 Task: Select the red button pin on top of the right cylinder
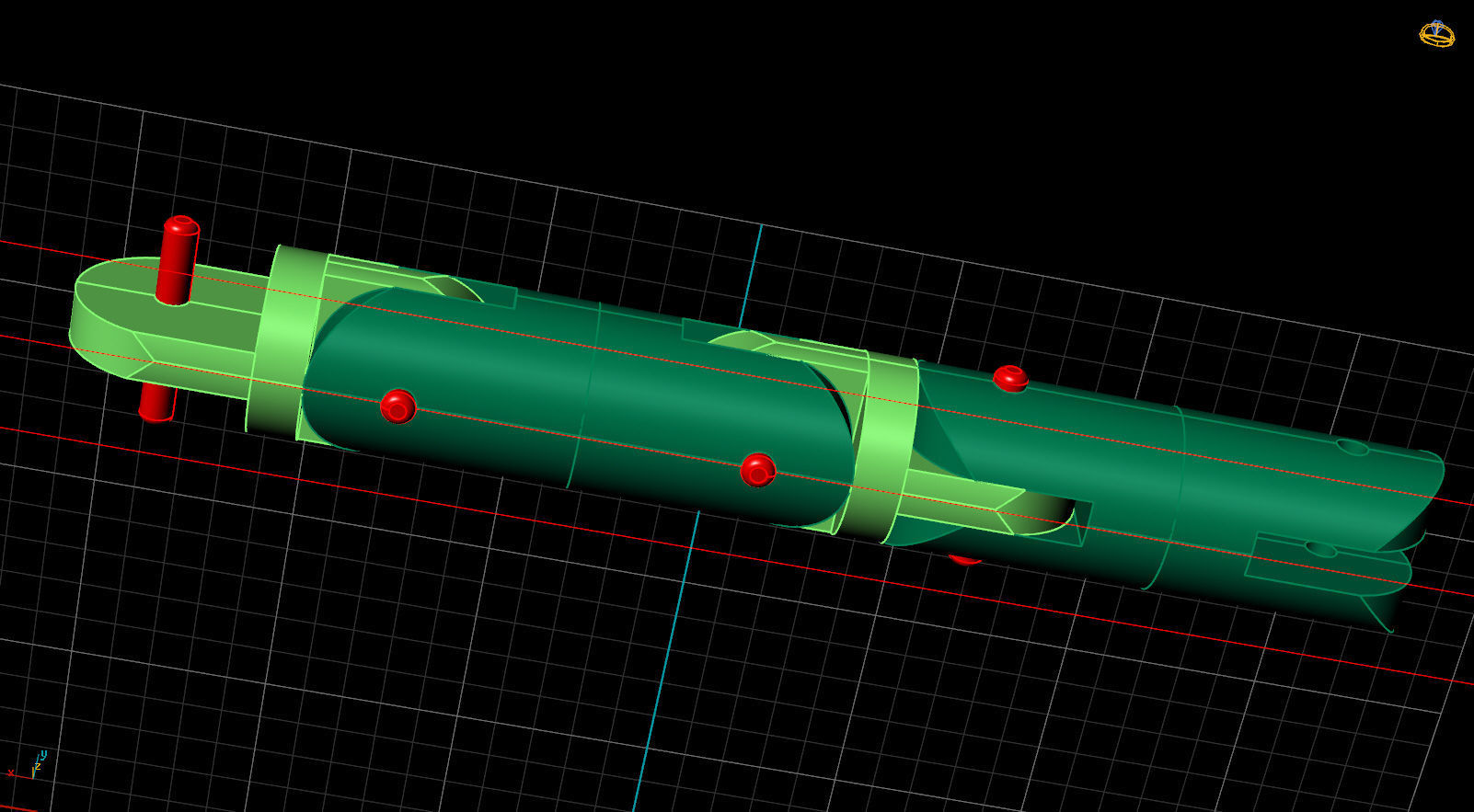[1010, 378]
